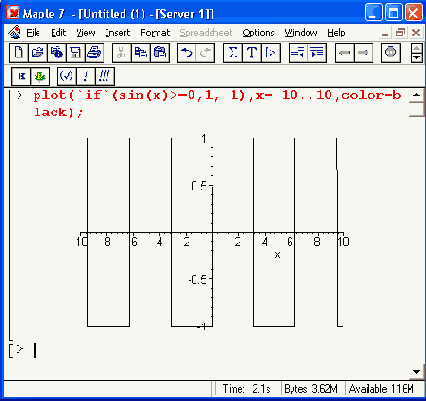The width and height of the screenshot is (426, 401).
Task: Open the Format menu
Action: click(x=155, y=33)
